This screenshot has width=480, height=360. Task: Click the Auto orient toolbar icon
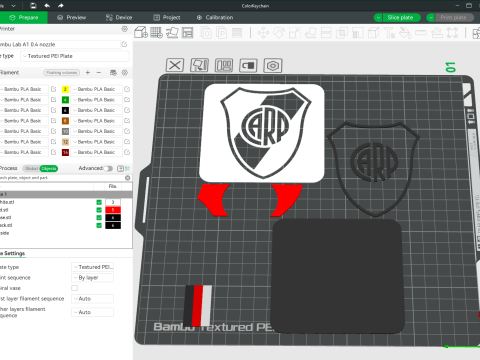tap(172, 33)
